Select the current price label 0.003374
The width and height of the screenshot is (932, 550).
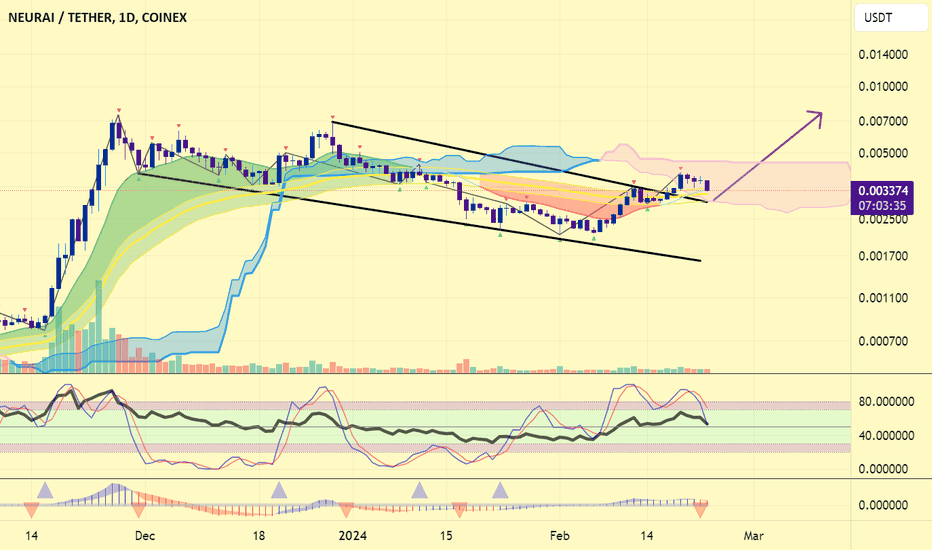[883, 191]
